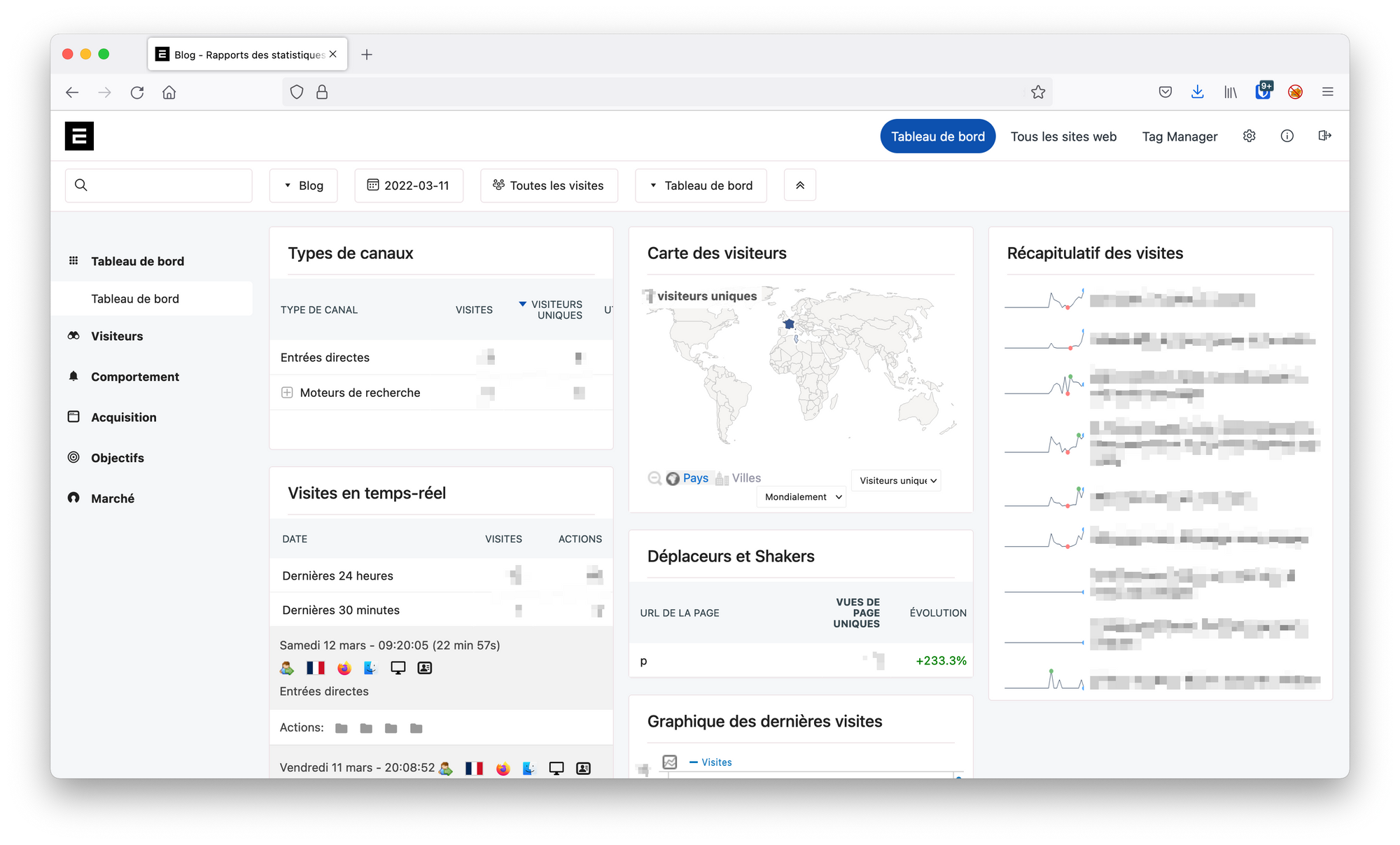Open Tableau de bord dashboard dropdown
The height and width of the screenshot is (845, 1400).
tap(701, 186)
